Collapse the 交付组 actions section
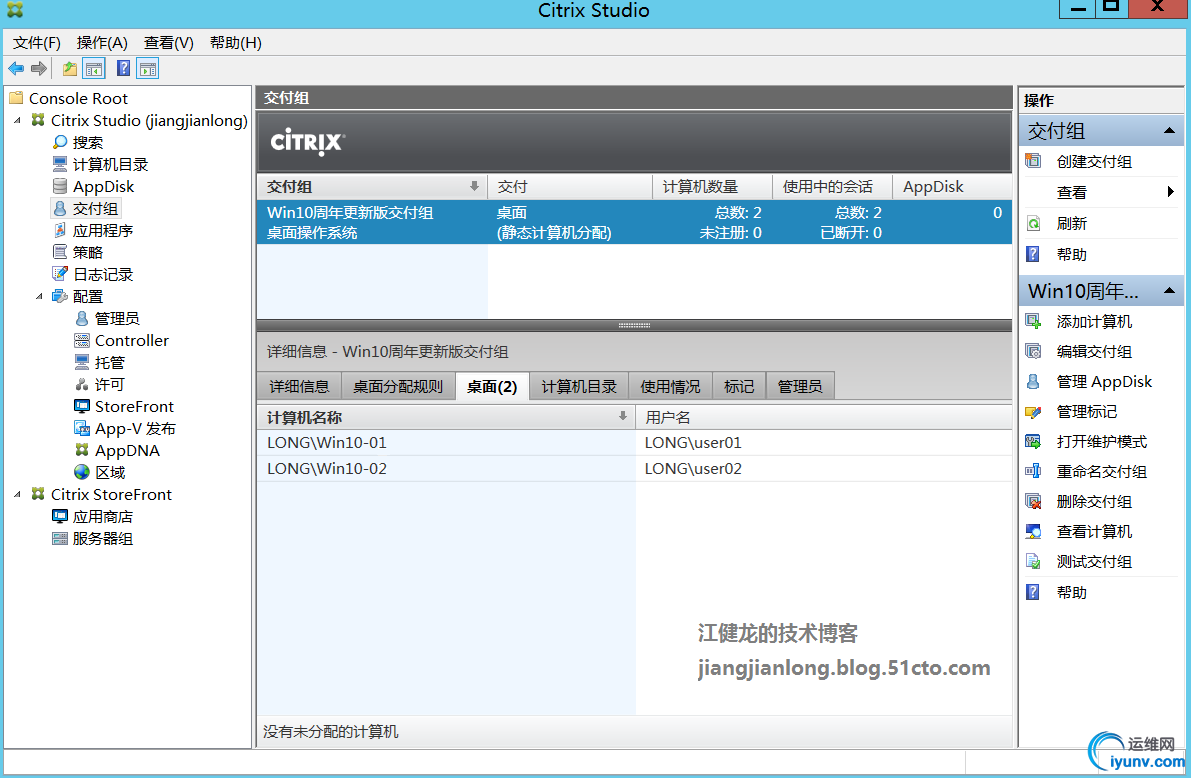 coord(1169,131)
